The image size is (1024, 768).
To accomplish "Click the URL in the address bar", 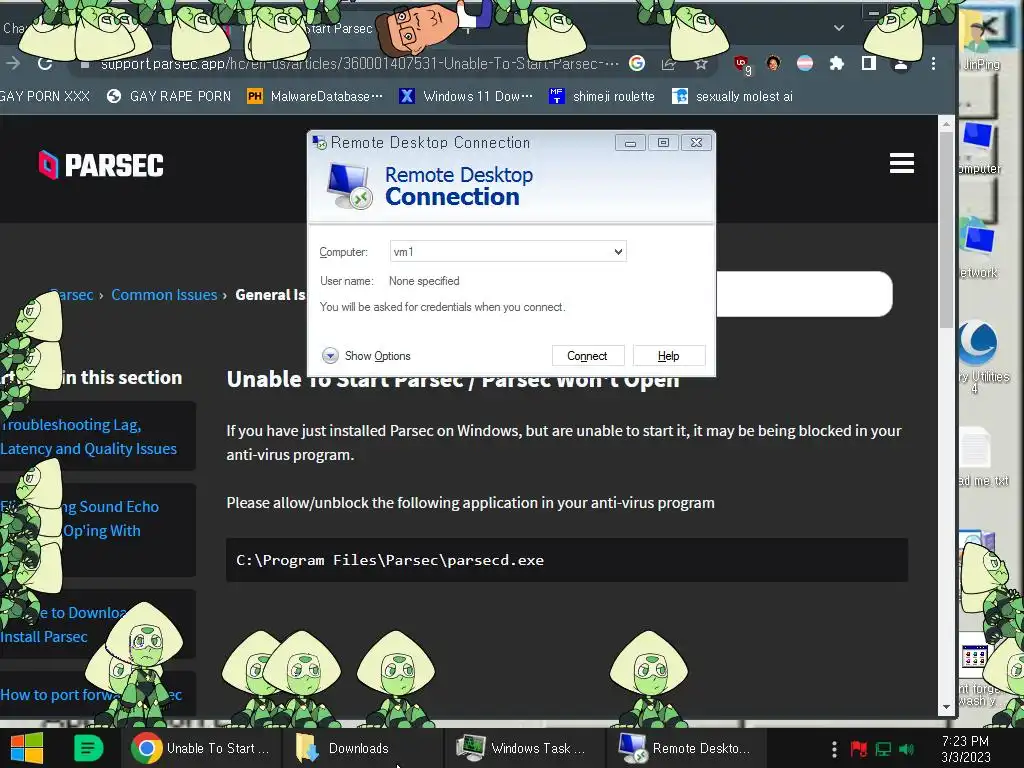I will pos(359,63).
